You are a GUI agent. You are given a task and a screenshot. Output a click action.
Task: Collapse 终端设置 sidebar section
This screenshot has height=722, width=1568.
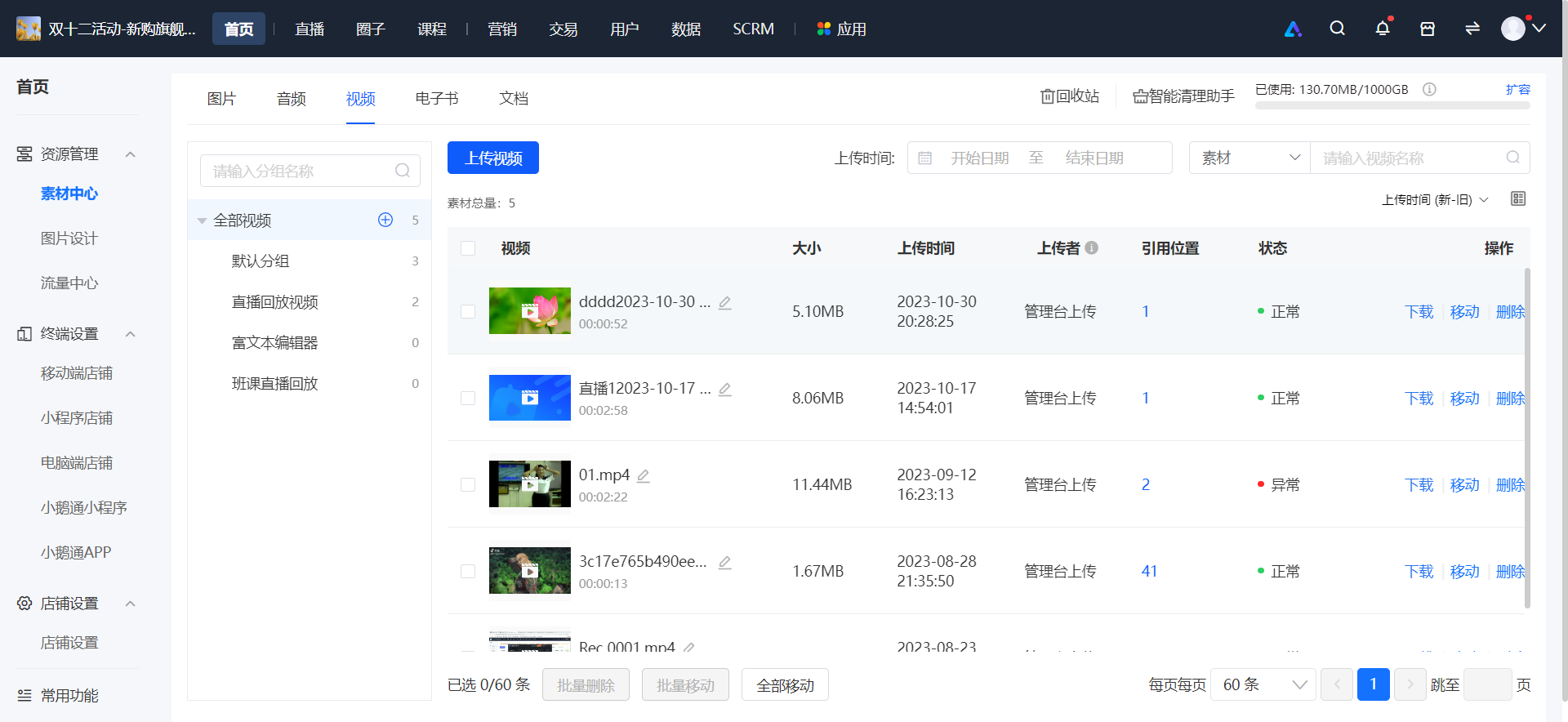pyautogui.click(x=130, y=334)
